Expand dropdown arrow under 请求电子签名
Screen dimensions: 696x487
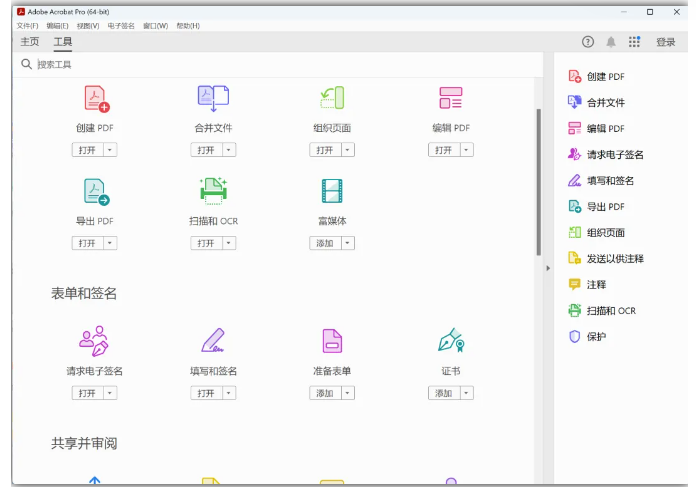110,393
